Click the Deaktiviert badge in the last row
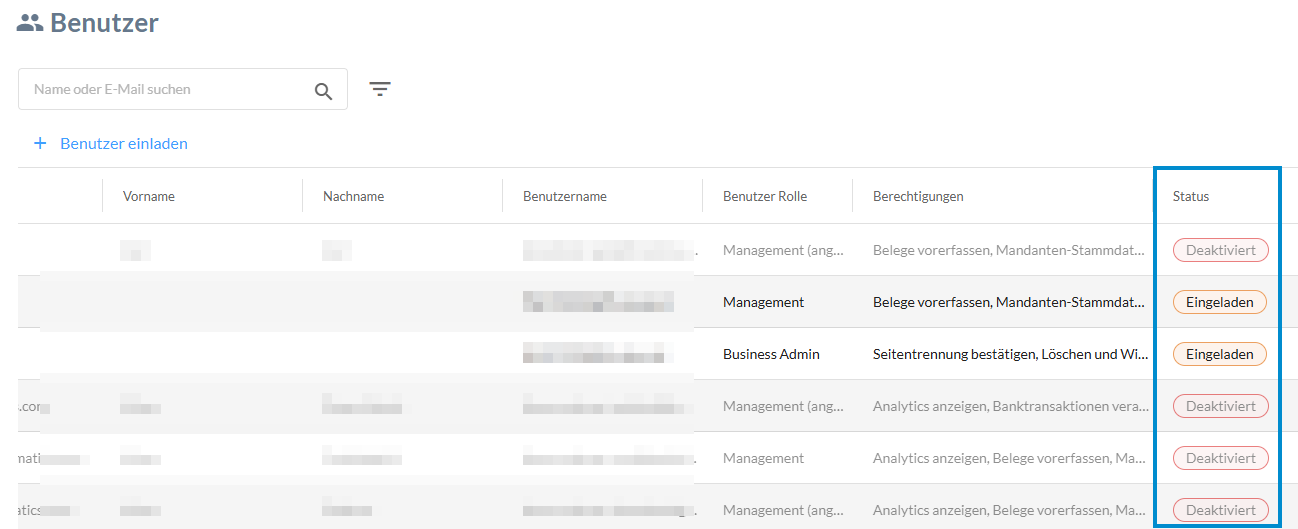The width and height of the screenshot is (1298, 529). tap(1220, 510)
